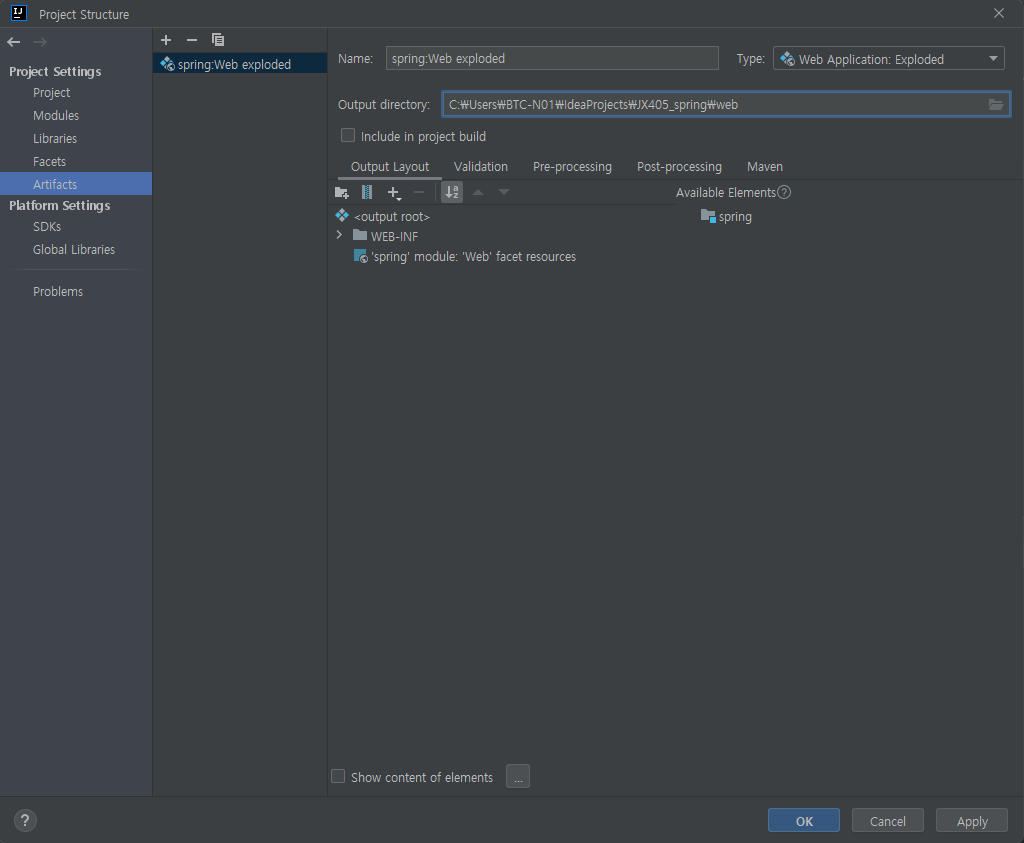Click the Cancel button

[888, 821]
